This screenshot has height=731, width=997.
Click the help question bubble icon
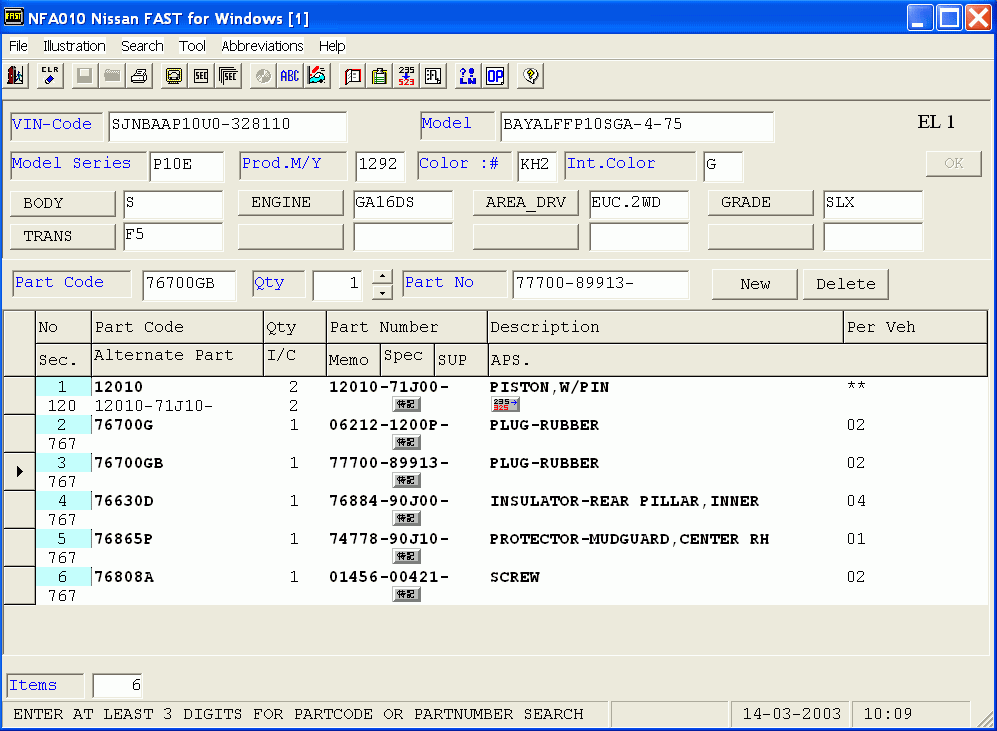pos(530,76)
